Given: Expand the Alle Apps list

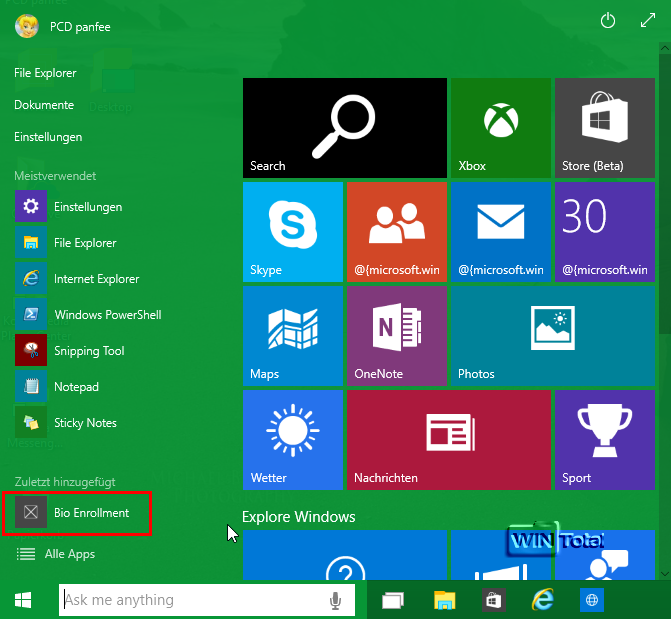Looking at the screenshot, I should [x=69, y=554].
